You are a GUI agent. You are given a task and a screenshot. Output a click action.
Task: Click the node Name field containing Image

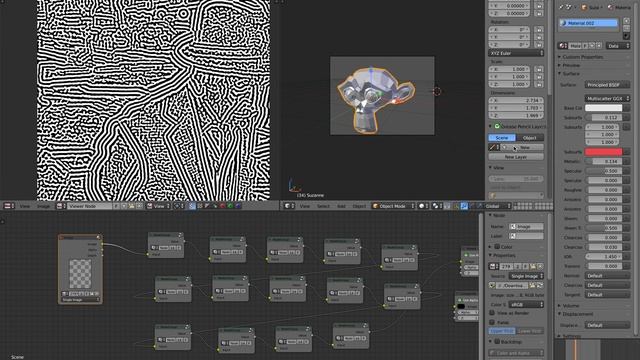(526, 227)
